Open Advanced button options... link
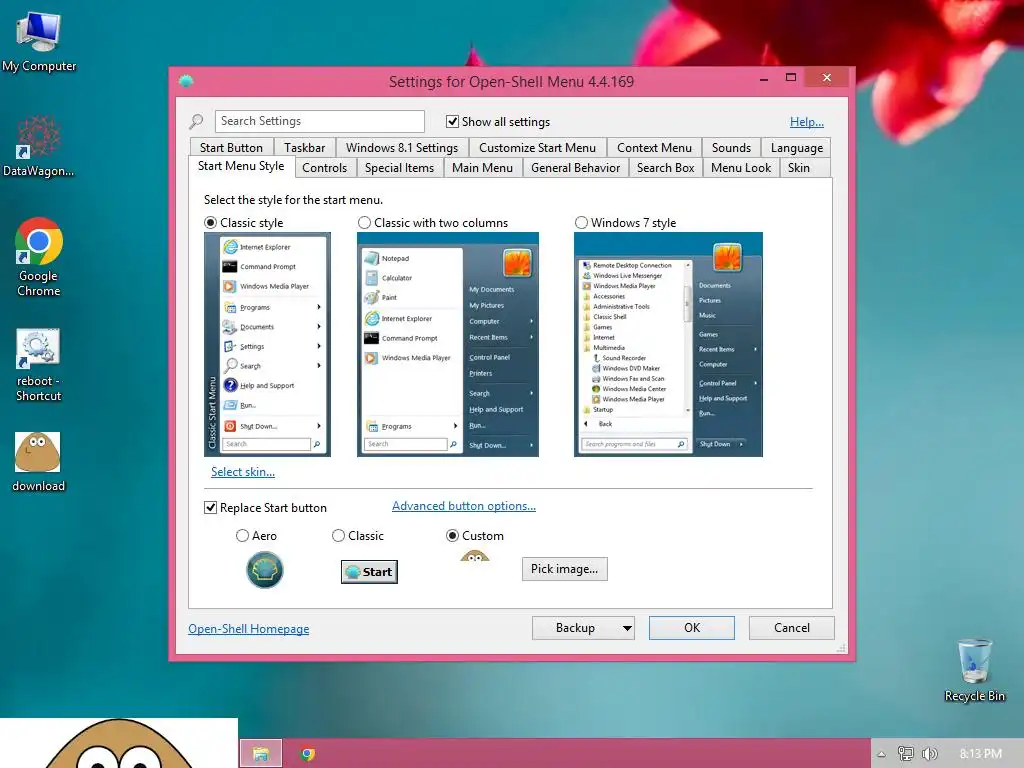The width and height of the screenshot is (1024, 768). pos(464,505)
